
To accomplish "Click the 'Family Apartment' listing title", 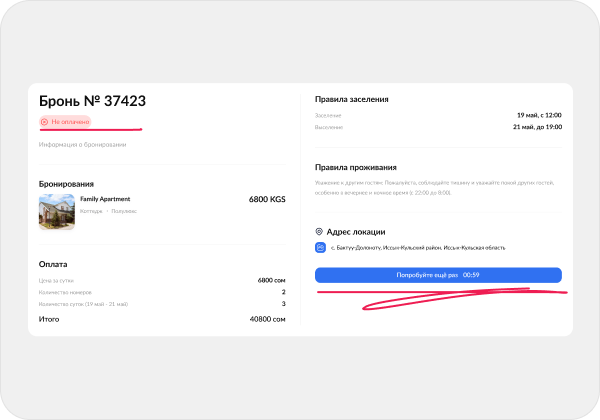I will click(105, 199).
